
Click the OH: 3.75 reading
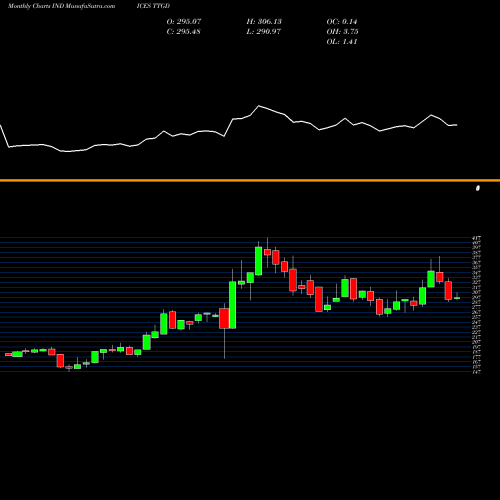342,32
